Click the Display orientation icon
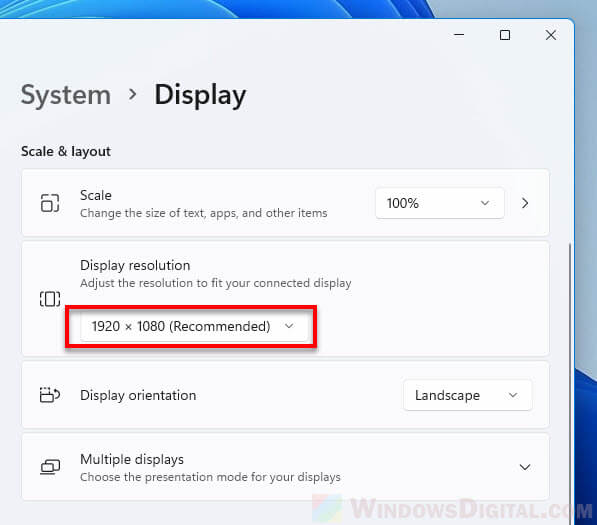This screenshot has height=525, width=597. (x=50, y=395)
